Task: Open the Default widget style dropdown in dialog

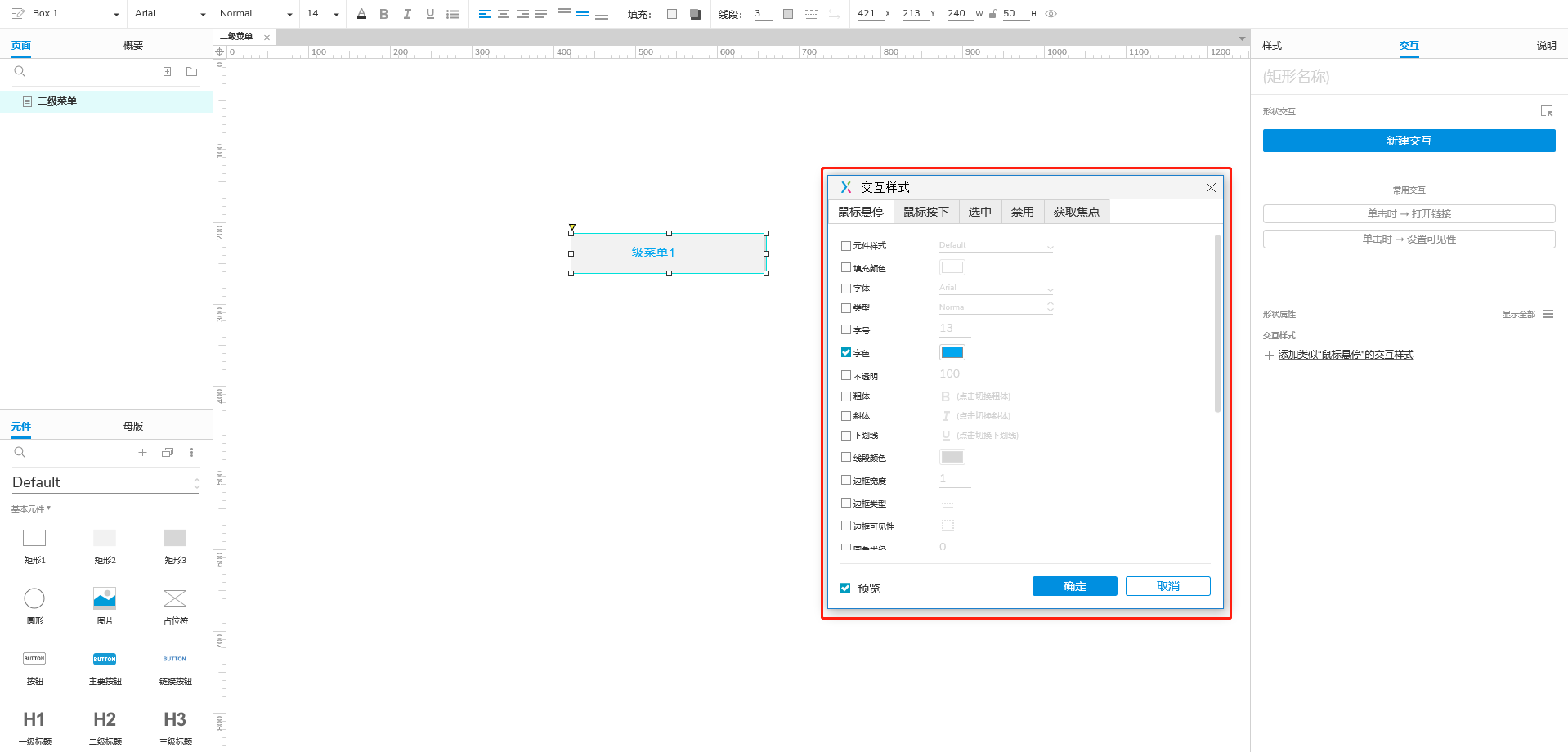Action: pos(996,245)
